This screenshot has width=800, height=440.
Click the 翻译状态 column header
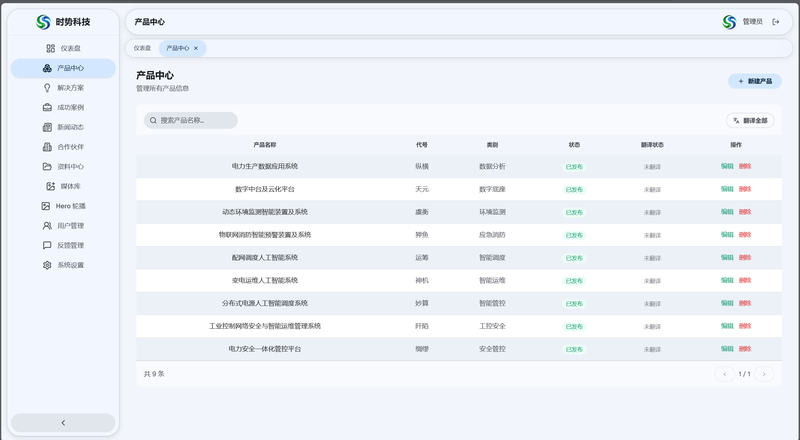coord(653,145)
